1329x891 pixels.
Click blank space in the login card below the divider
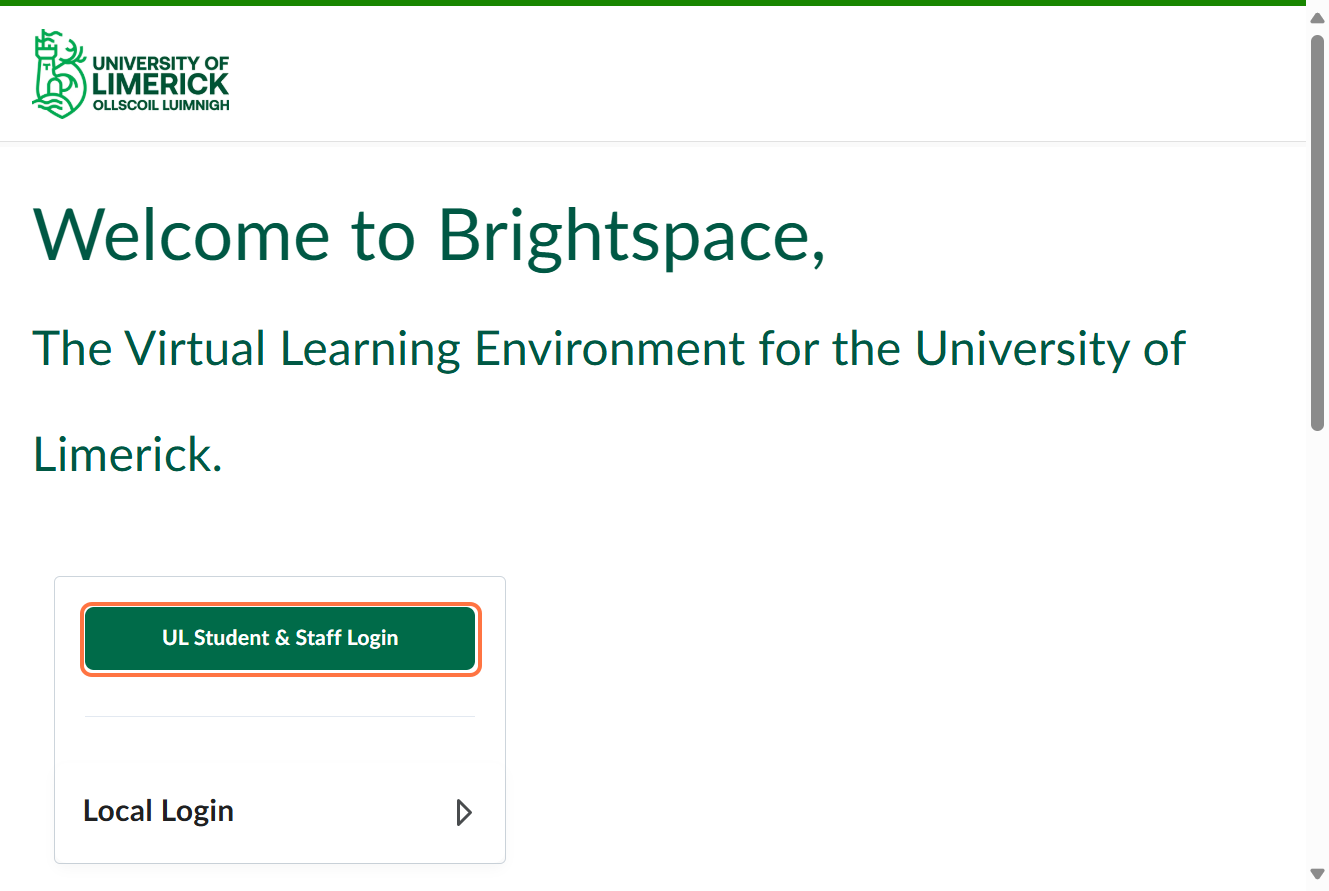pos(280,752)
